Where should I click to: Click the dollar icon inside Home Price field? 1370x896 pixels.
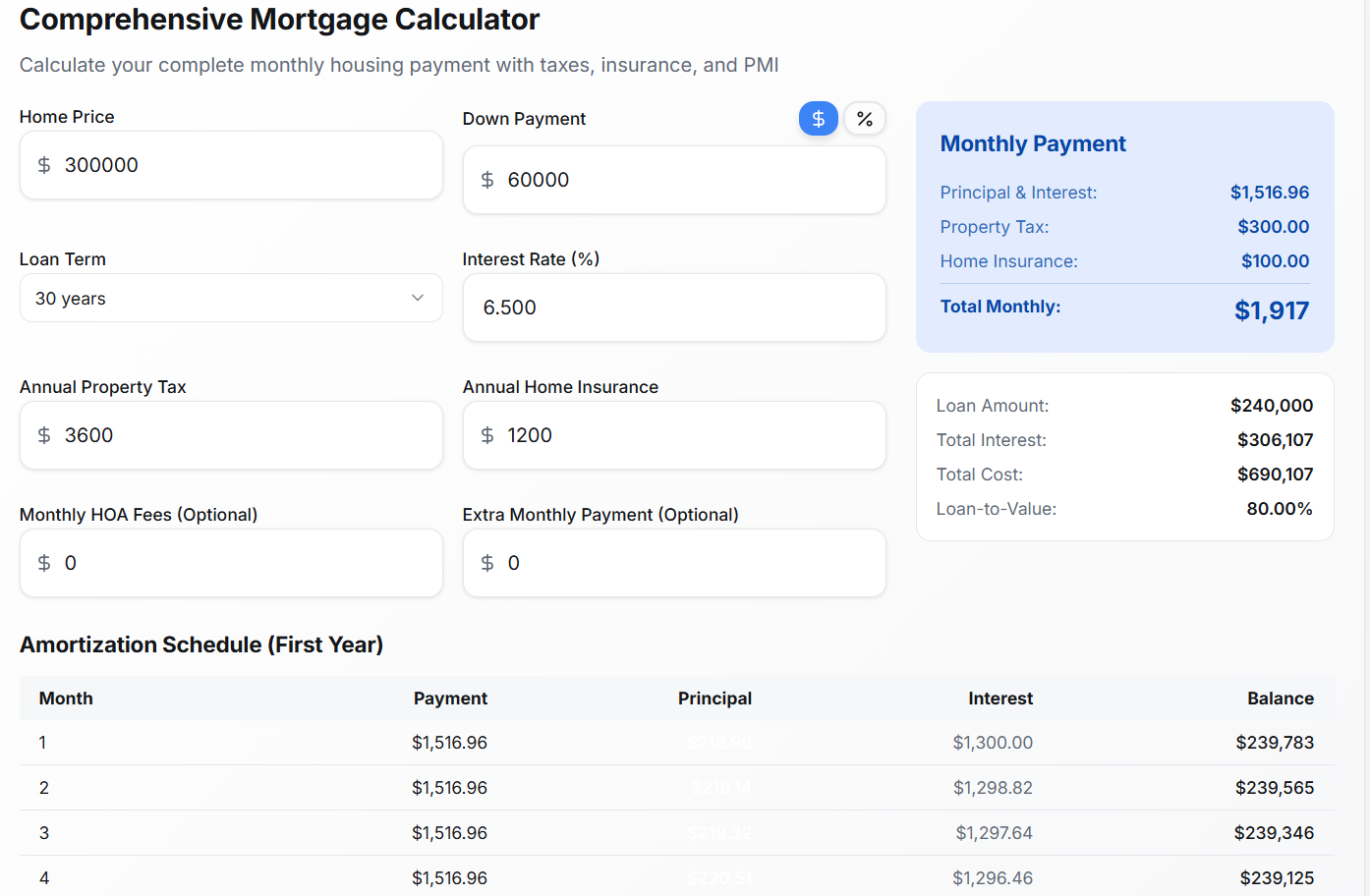pos(43,165)
